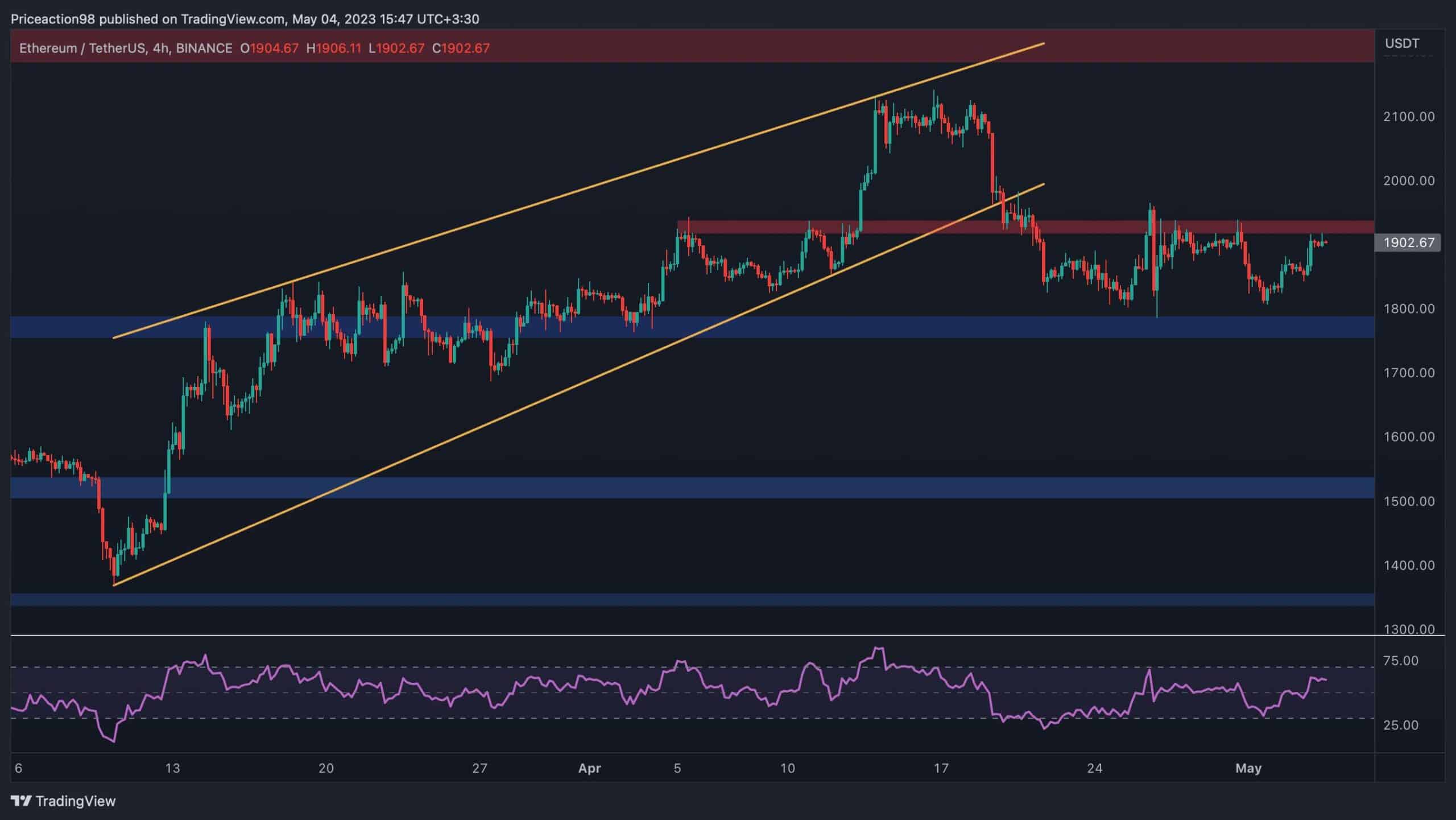Click the date label 5 on time axis
This screenshot has width=1456, height=820.
point(677,768)
